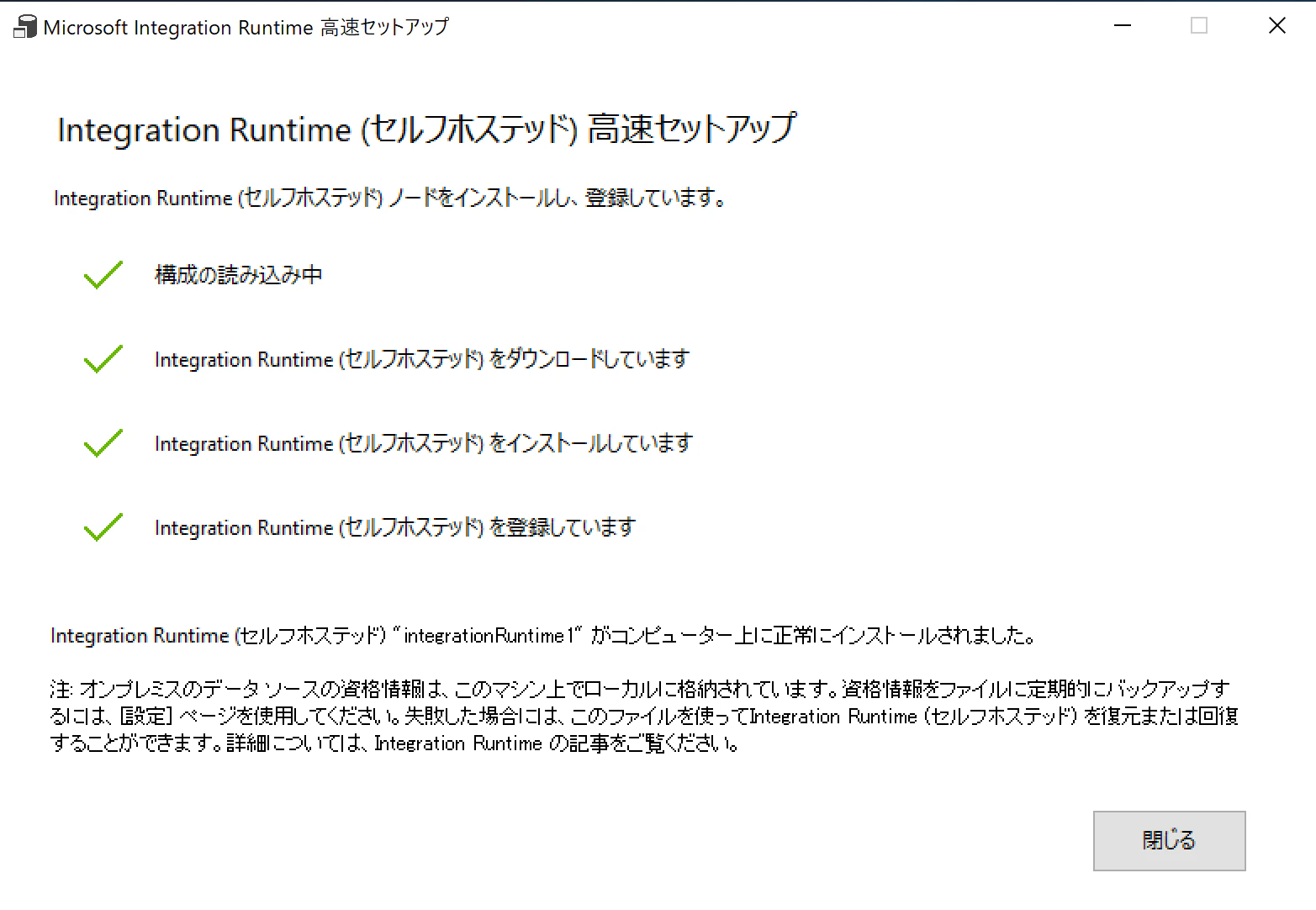Minimize the setup window
Screen dimensions: 1316x910
pyautogui.click(x=1123, y=26)
